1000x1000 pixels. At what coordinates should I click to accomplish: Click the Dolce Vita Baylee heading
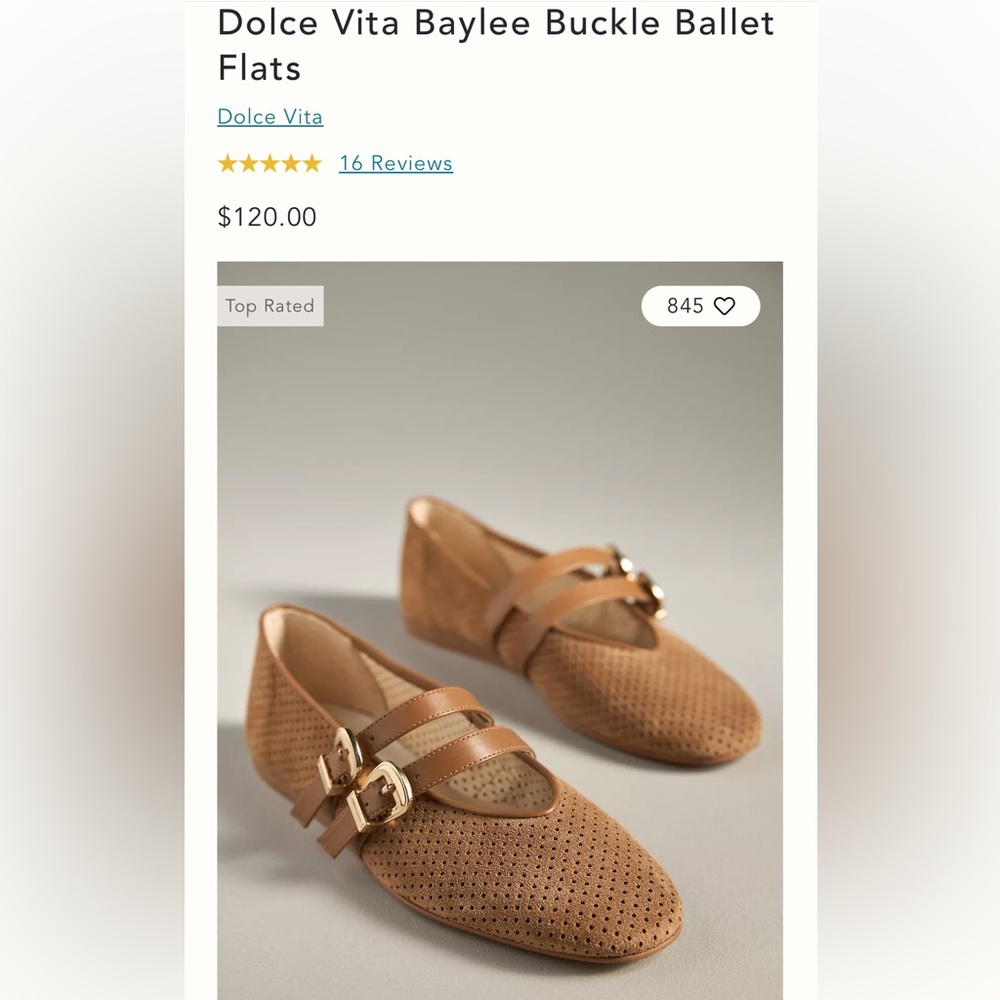495,45
